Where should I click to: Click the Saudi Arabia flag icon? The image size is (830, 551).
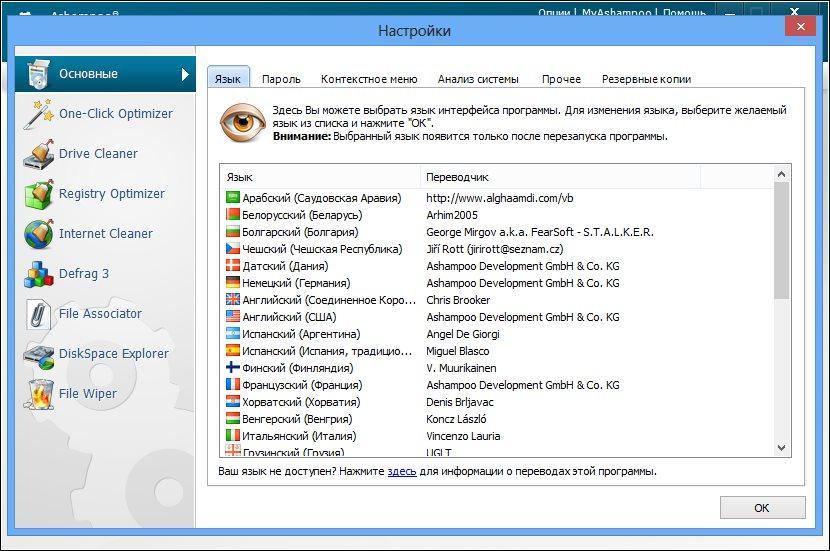tap(233, 198)
